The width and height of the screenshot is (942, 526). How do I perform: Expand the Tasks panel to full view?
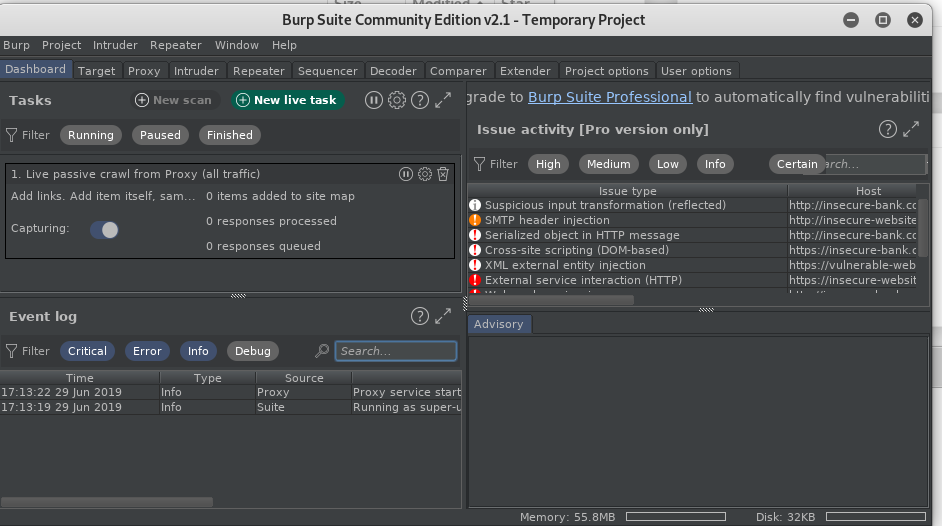443,100
